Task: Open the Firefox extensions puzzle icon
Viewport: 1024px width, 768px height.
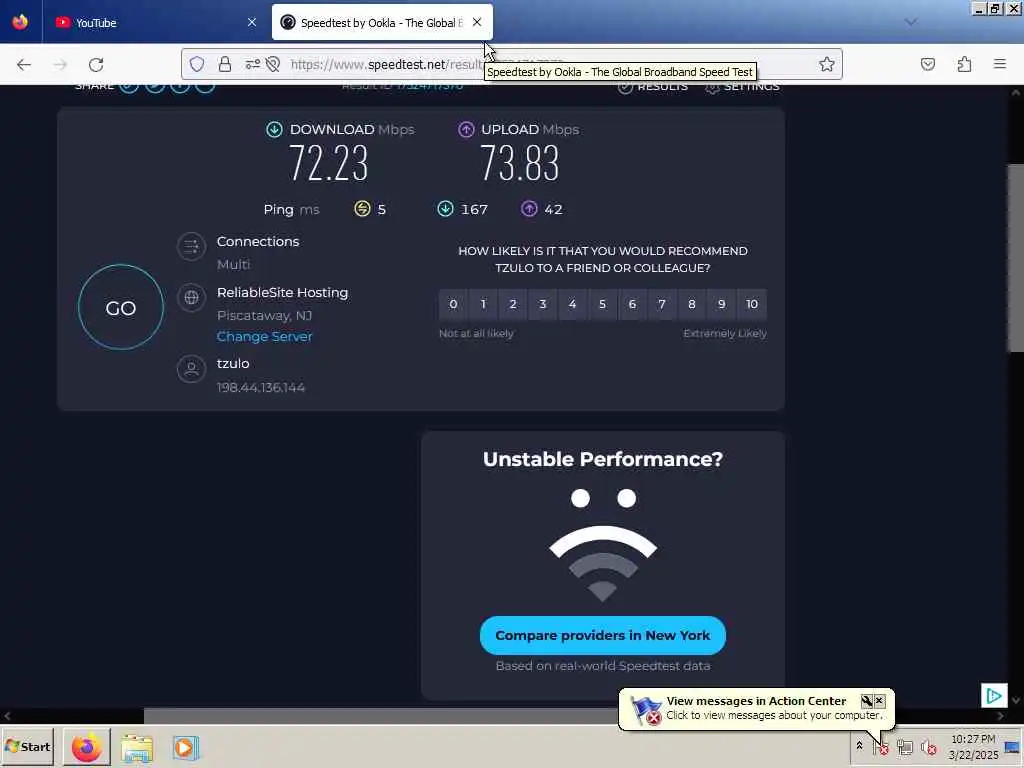Action: pyautogui.click(x=964, y=64)
